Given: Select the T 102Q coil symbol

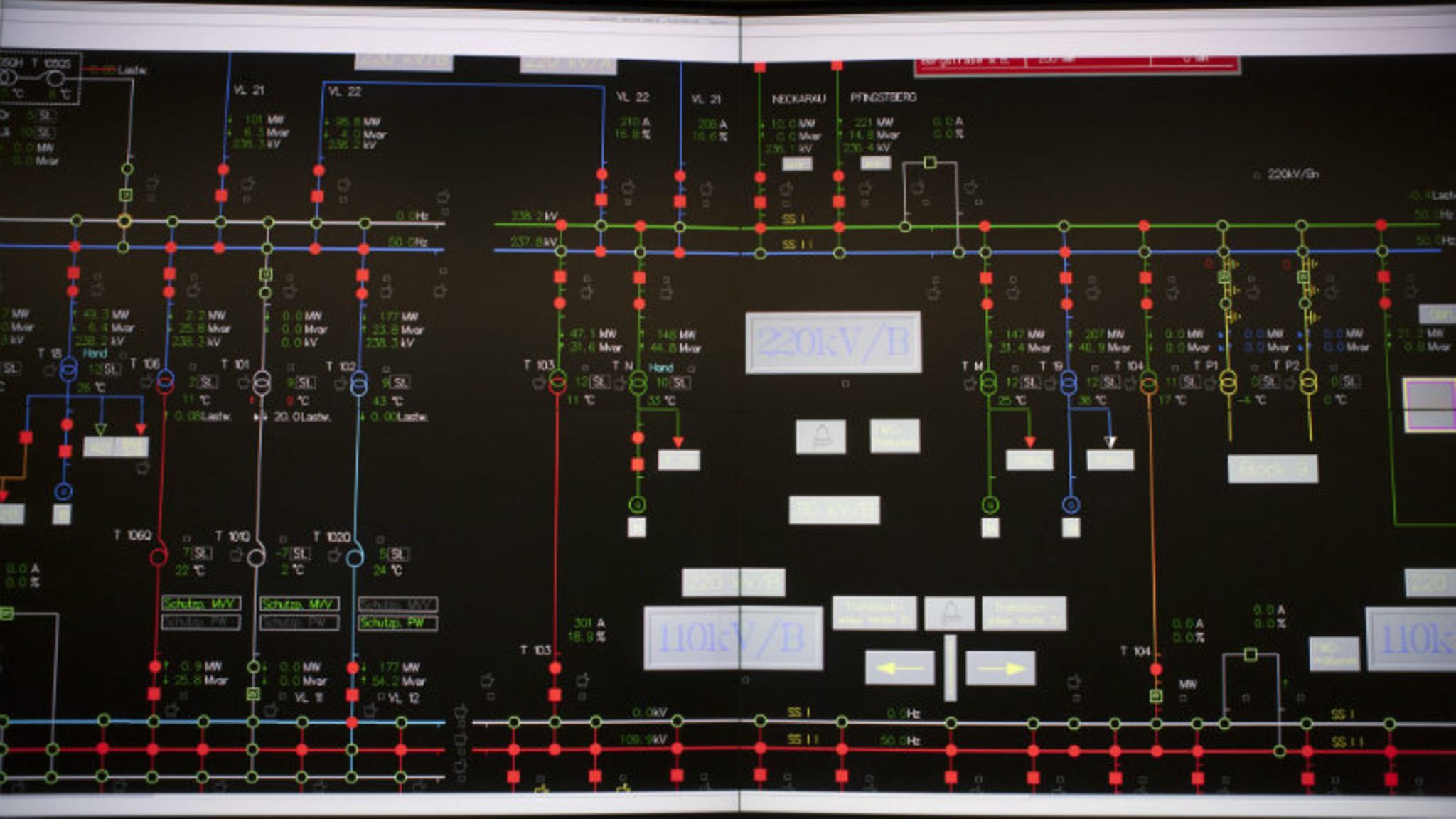Looking at the screenshot, I should coord(355,557).
